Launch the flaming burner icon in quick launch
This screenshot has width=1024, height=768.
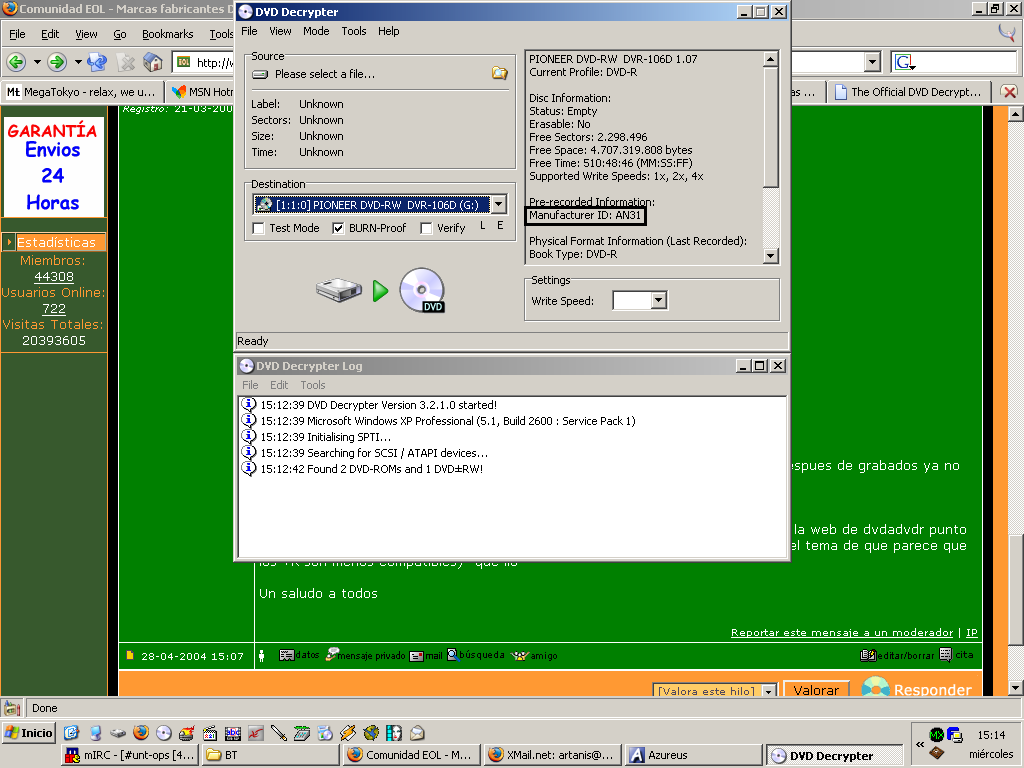[x=187, y=733]
